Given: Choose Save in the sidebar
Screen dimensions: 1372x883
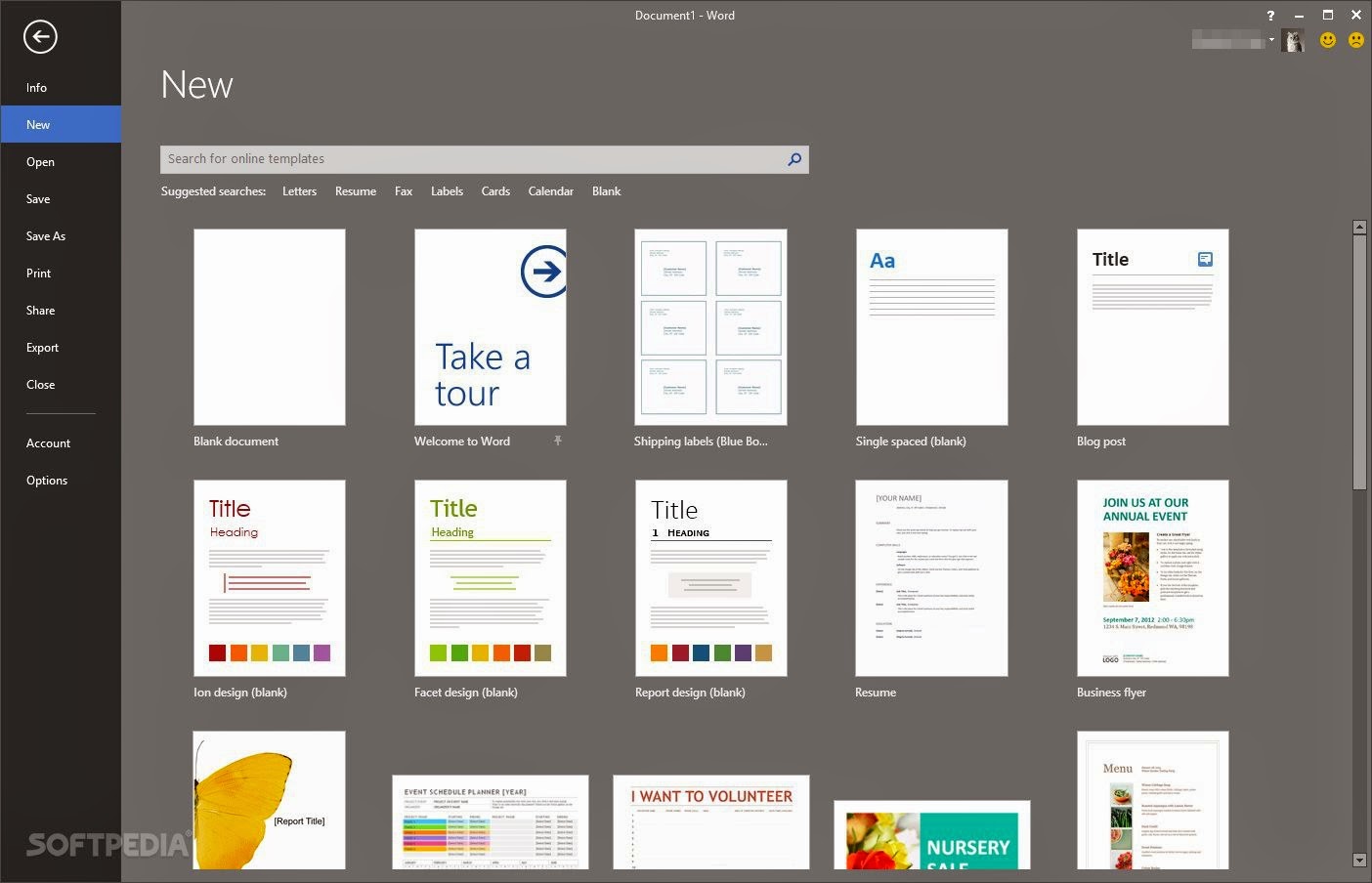Looking at the screenshot, I should [61, 199].
